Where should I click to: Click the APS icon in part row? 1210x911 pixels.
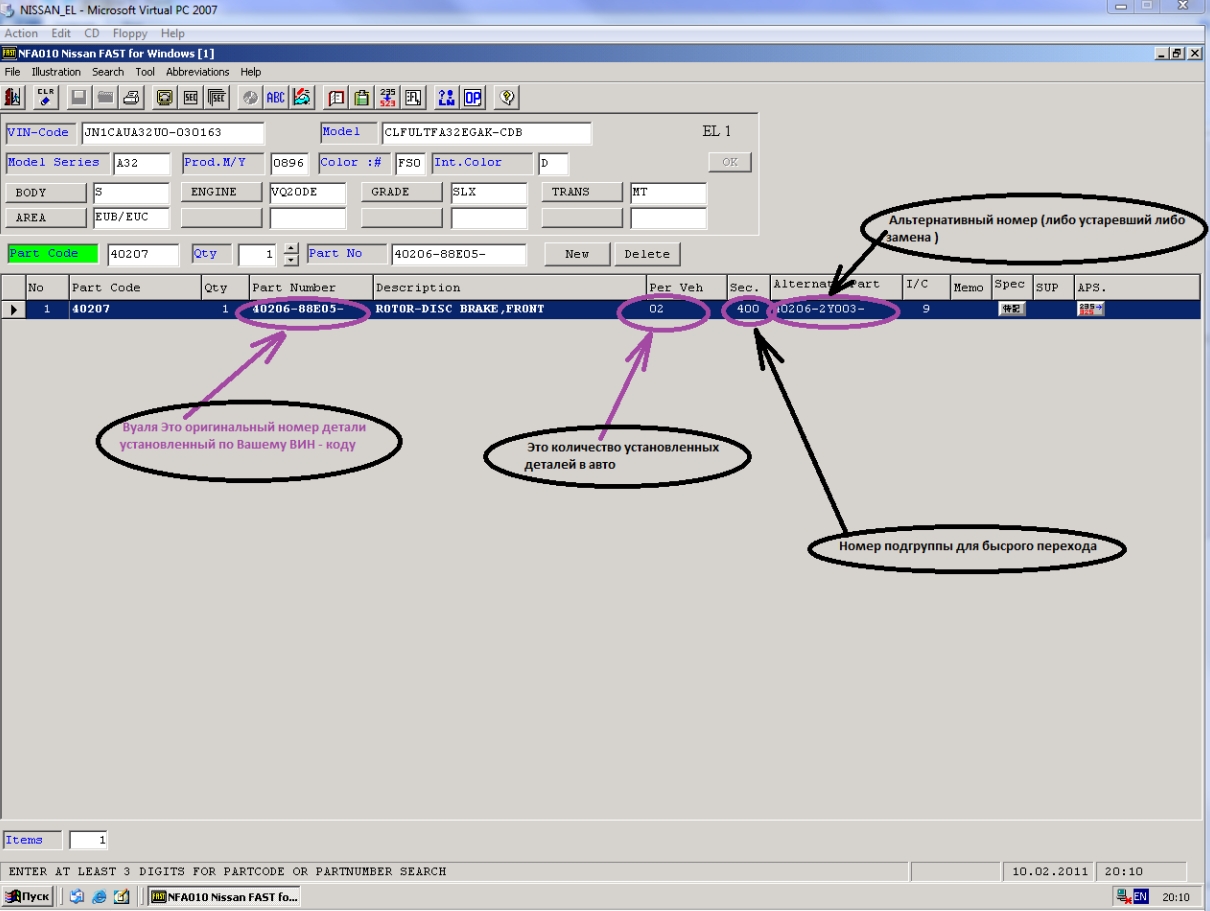[x=1090, y=310]
